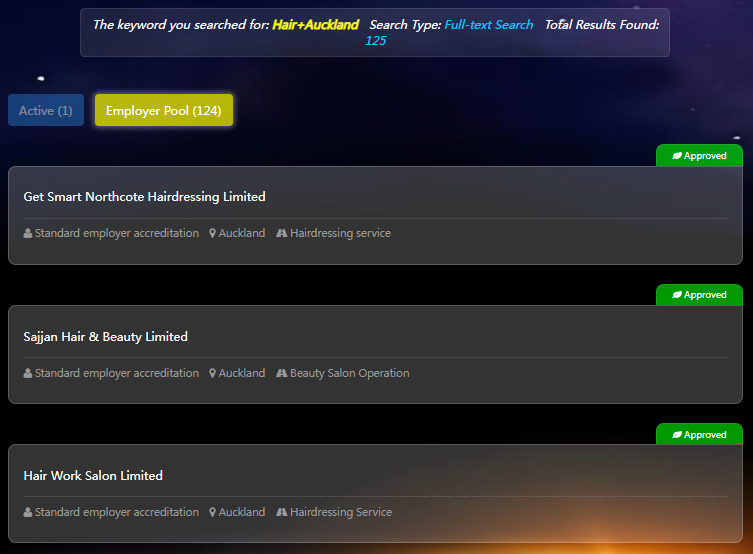753x554 pixels.
Task: Click Approved badge above Sajjan Hair card
Action: [x=699, y=295]
